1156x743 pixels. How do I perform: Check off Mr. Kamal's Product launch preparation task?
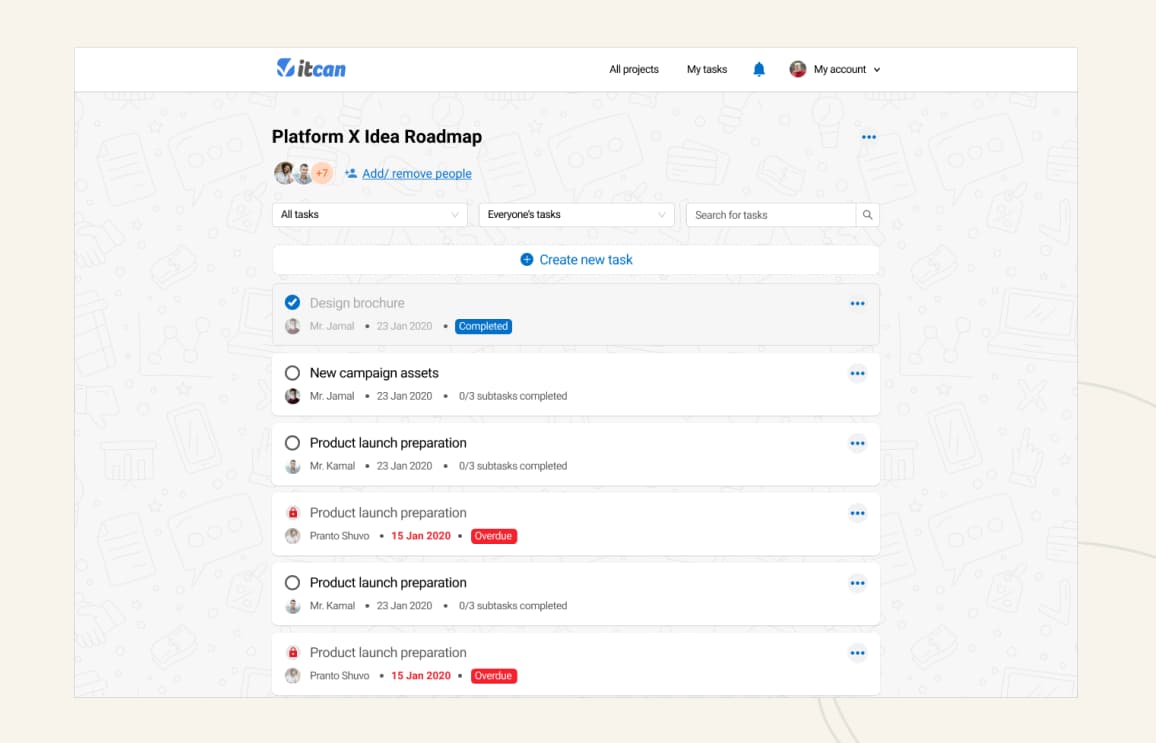[292, 442]
